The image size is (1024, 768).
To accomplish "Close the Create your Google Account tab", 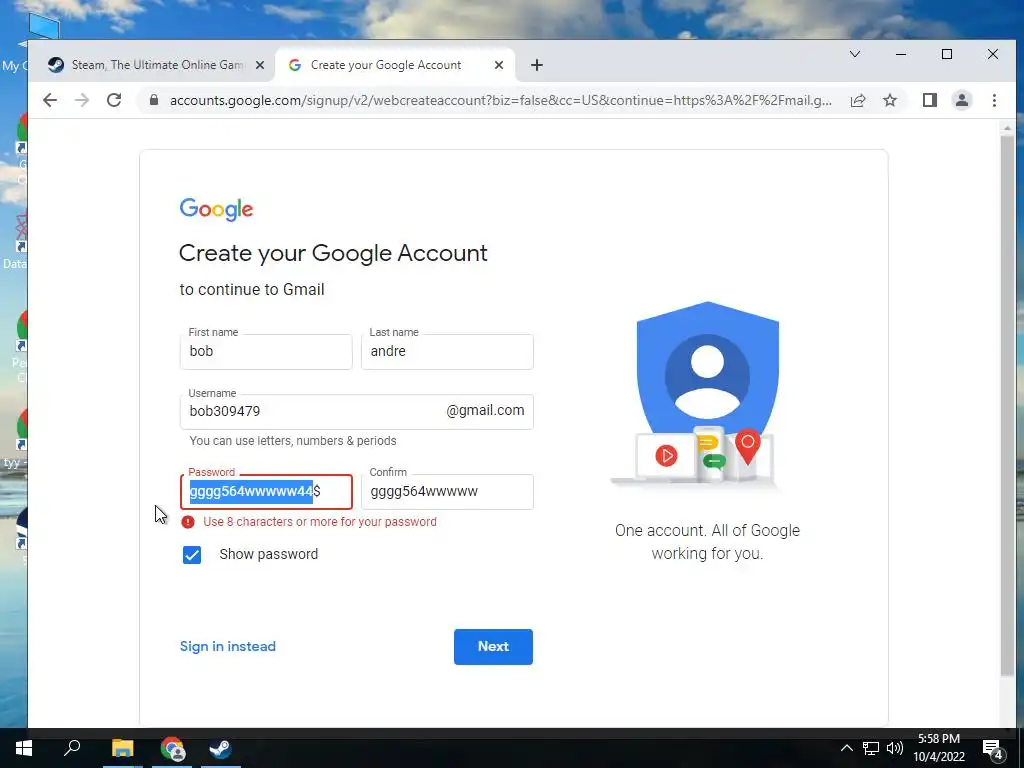I will [x=498, y=65].
